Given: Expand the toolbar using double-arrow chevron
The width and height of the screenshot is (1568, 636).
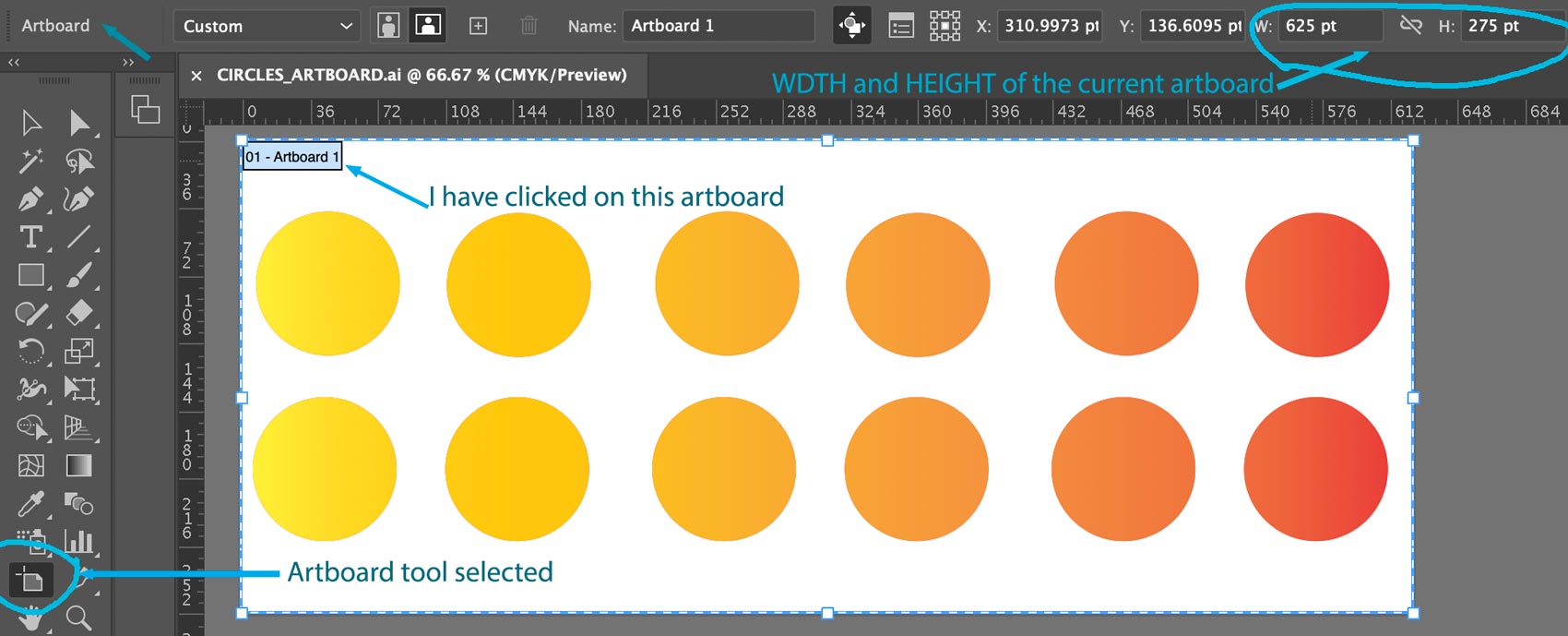Looking at the screenshot, I should tap(128, 62).
